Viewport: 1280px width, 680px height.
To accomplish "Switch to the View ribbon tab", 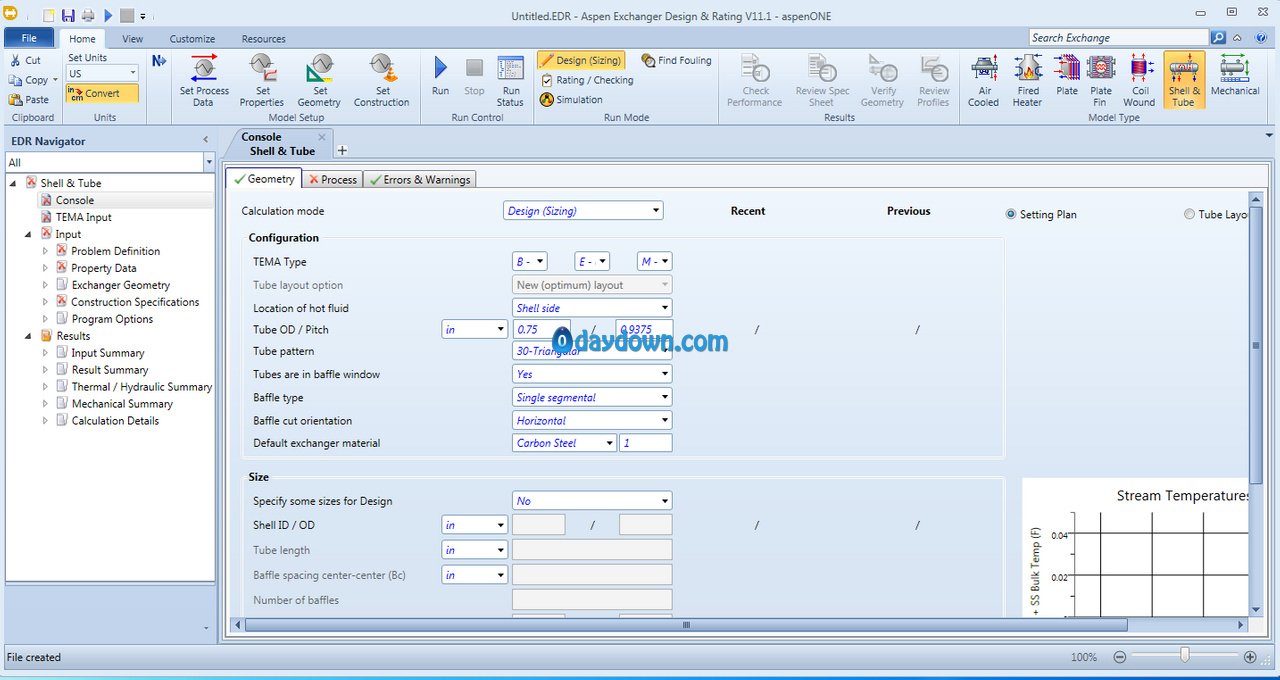I will coord(133,39).
